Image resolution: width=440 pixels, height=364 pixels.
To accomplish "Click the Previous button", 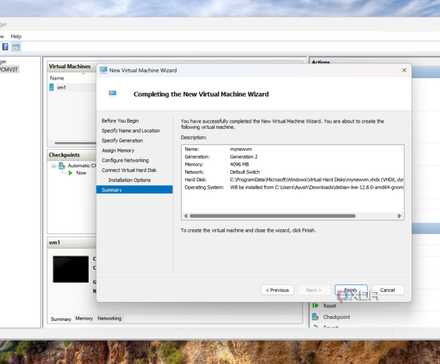I will pos(277,290).
